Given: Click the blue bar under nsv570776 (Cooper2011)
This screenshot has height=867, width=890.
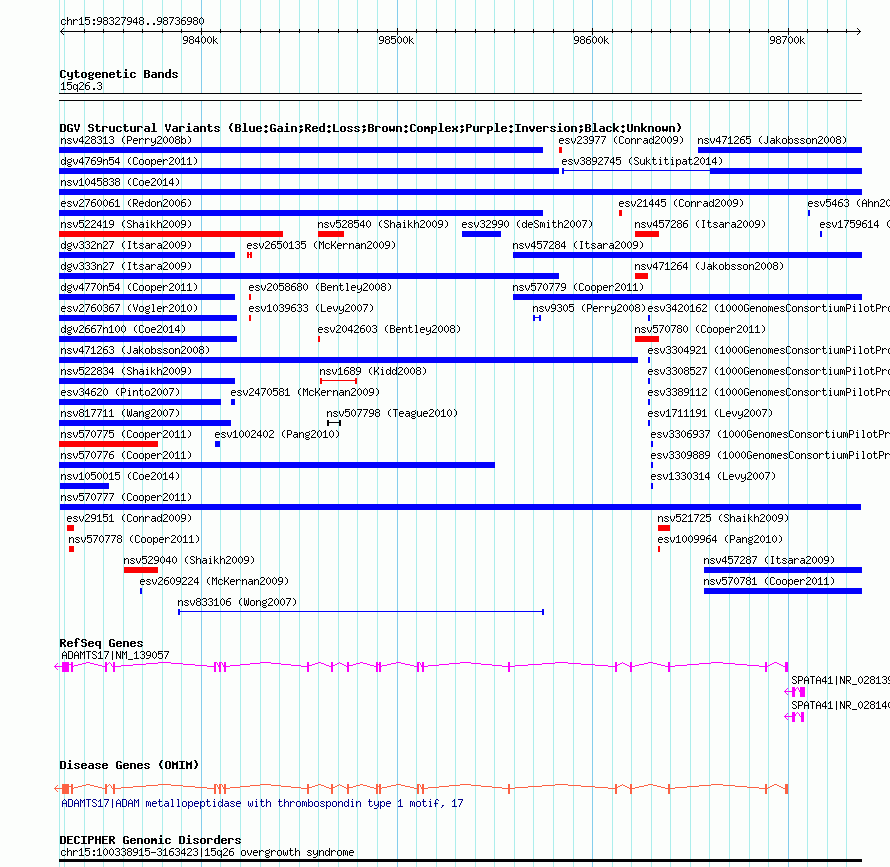Looking at the screenshot, I should (277, 465).
